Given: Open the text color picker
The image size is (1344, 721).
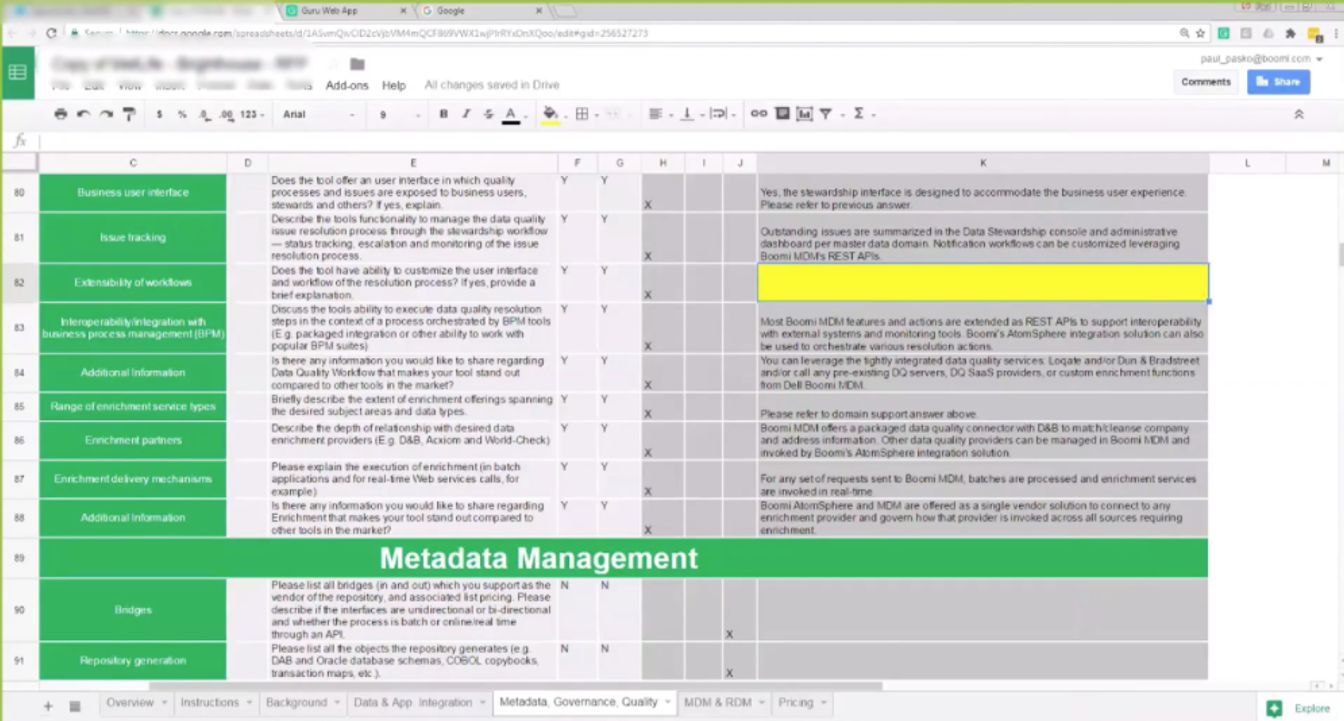Looking at the screenshot, I should [x=511, y=114].
